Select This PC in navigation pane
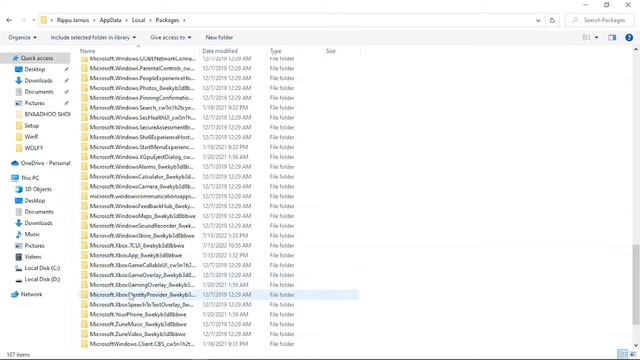Screen dimensions: 640x360 (30, 178)
